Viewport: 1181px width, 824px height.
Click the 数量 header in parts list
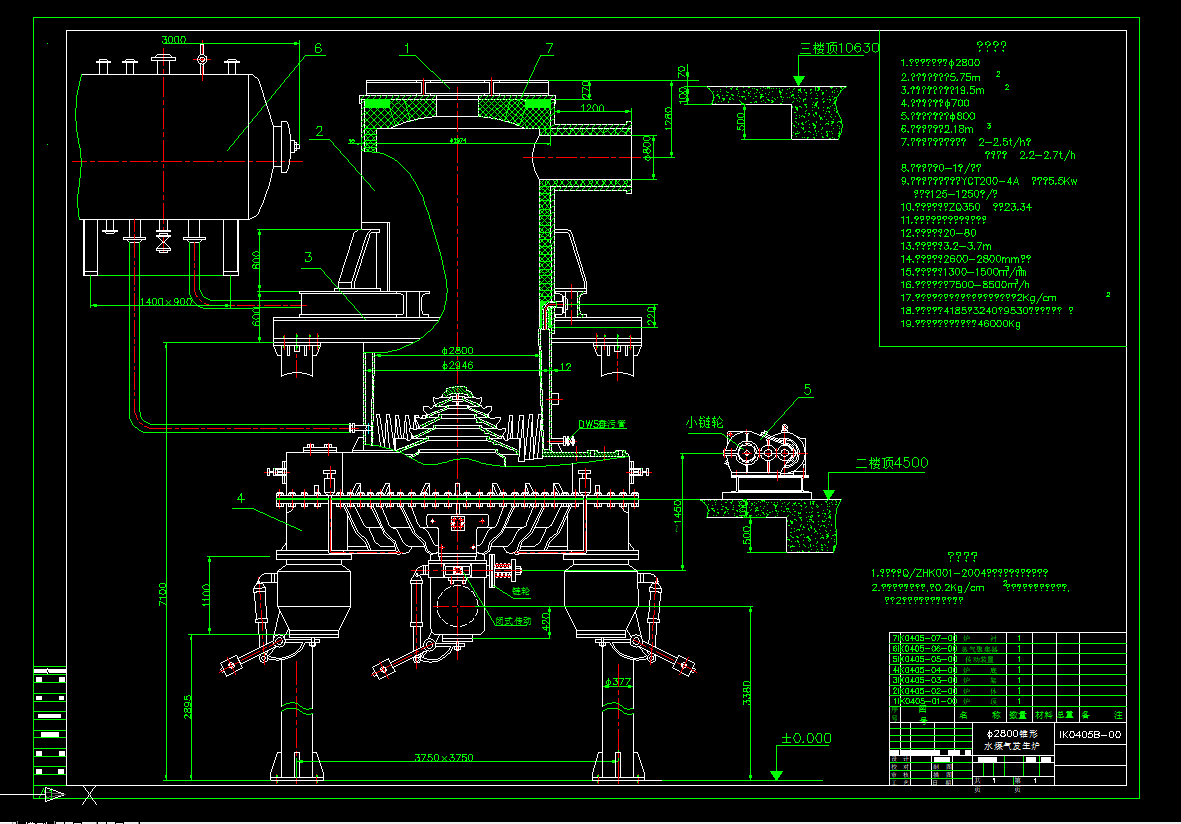coord(1018,715)
